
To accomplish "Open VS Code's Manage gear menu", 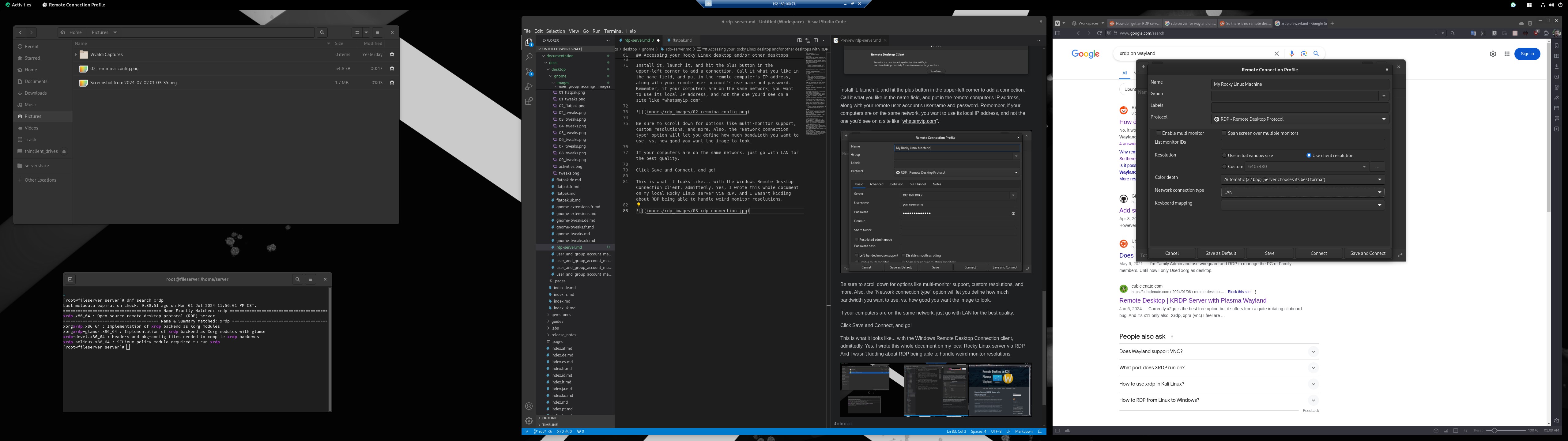I will click(528, 420).
